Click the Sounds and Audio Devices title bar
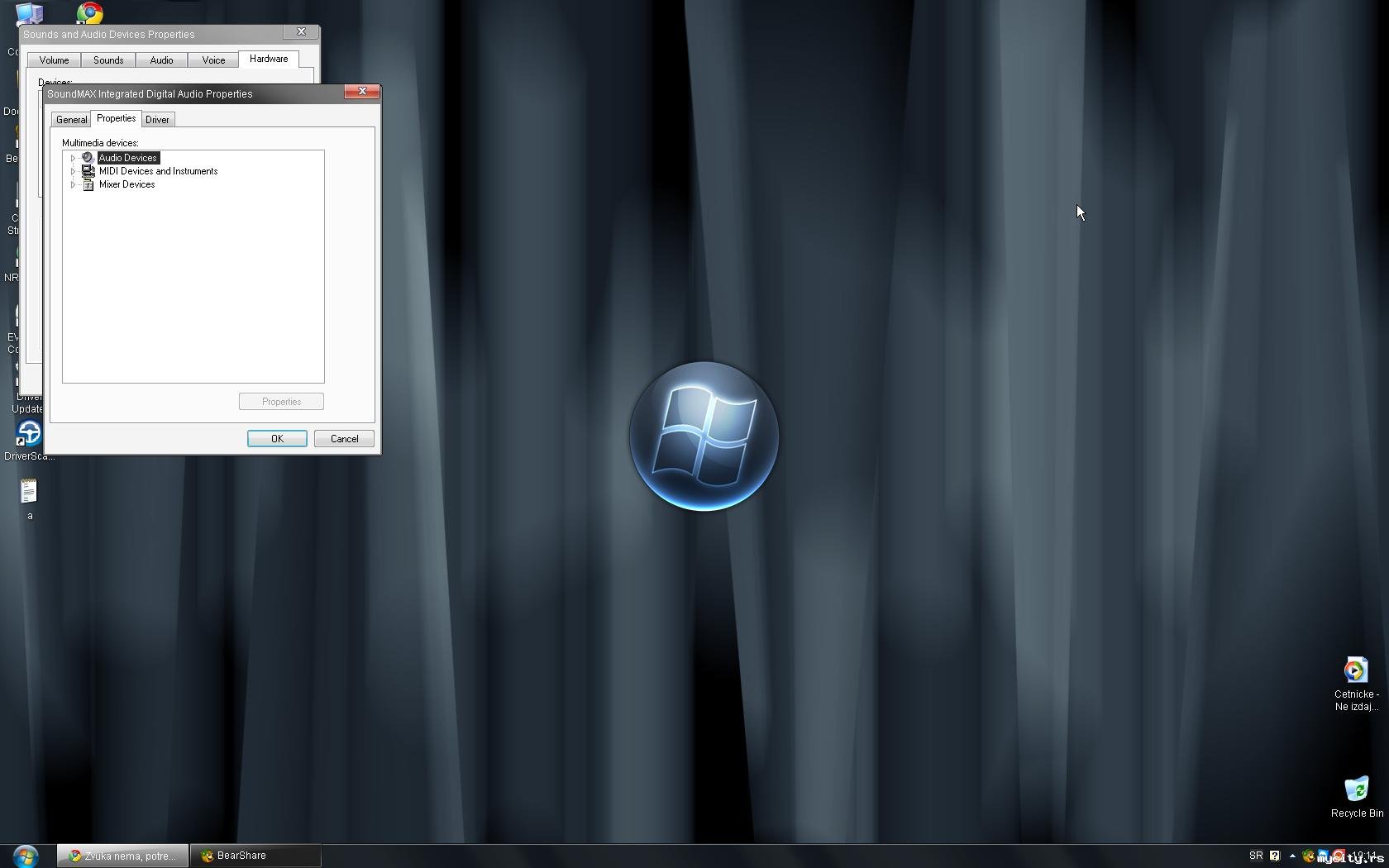The width and height of the screenshot is (1389, 868). (152, 34)
